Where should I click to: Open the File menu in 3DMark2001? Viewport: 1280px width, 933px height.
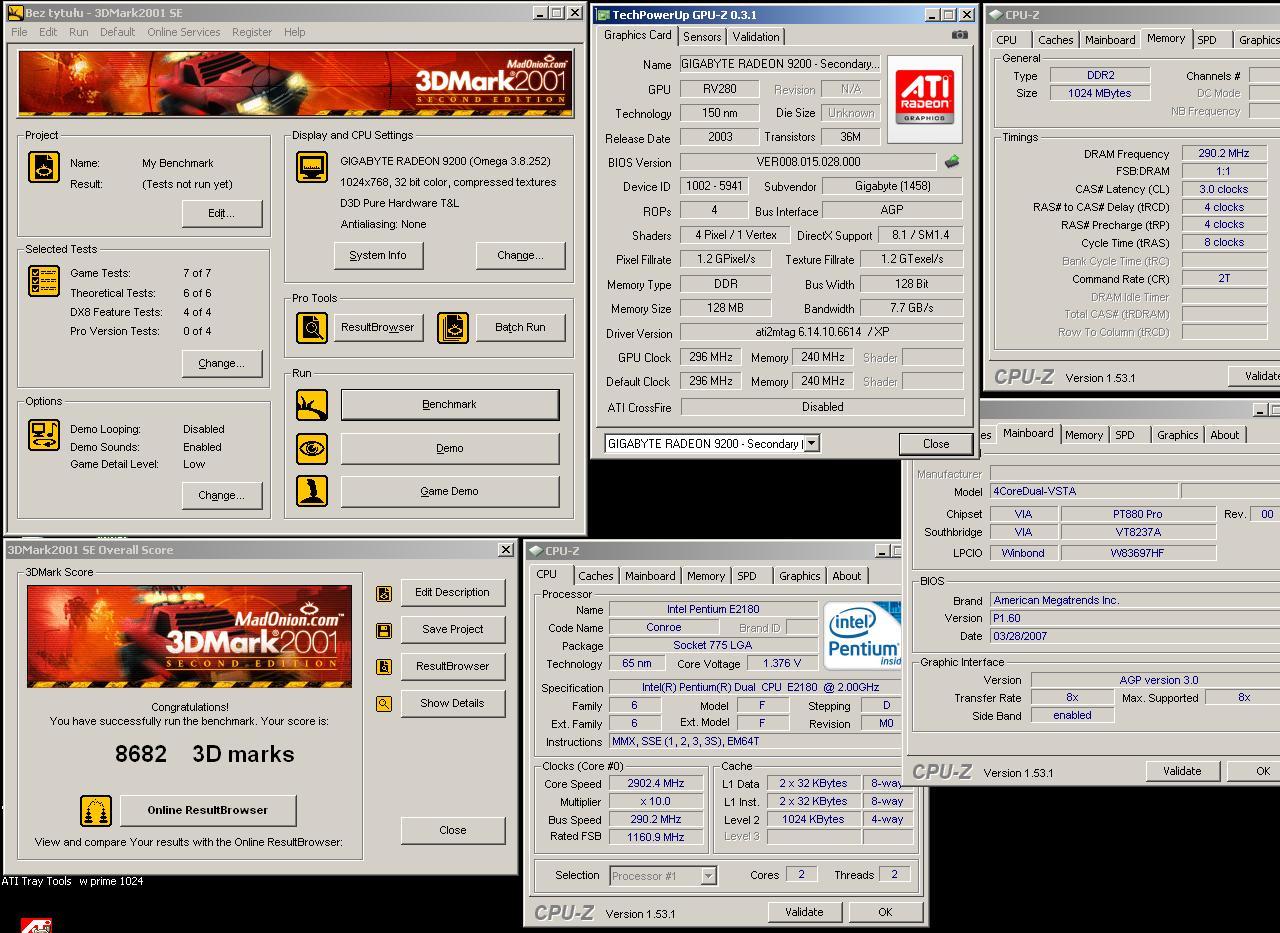(19, 32)
